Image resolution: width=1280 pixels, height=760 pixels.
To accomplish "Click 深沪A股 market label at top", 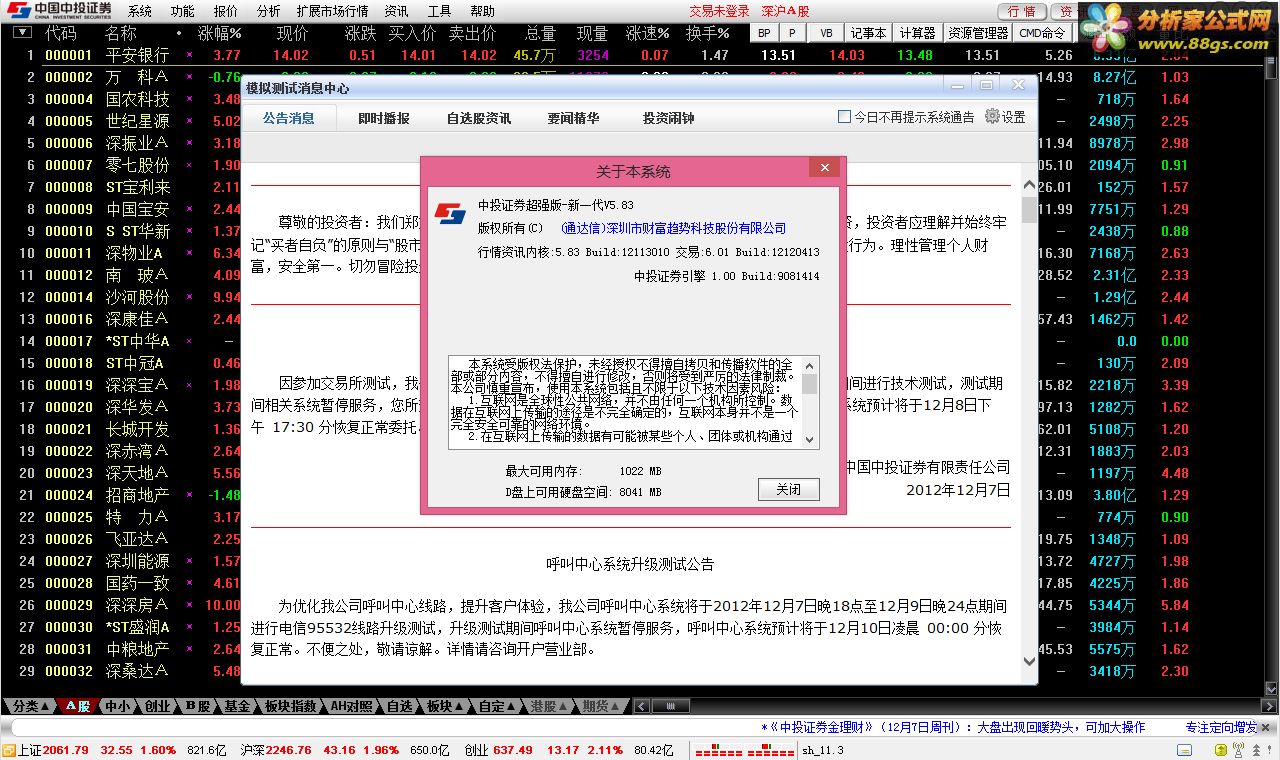I will coord(785,11).
